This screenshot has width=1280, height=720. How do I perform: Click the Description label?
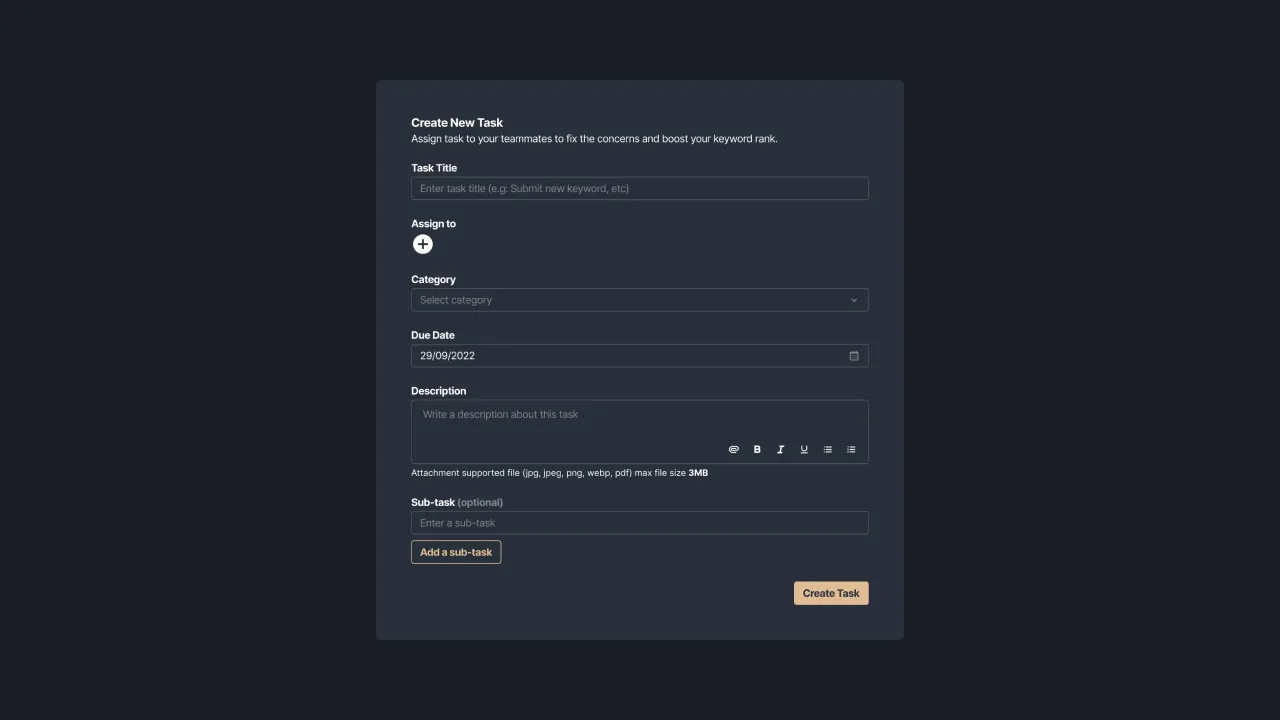tap(438, 391)
